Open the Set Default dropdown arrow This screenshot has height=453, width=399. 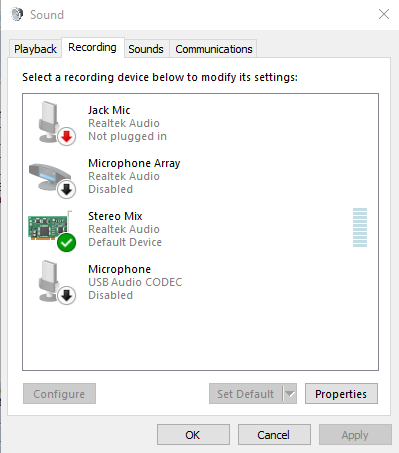(x=290, y=394)
